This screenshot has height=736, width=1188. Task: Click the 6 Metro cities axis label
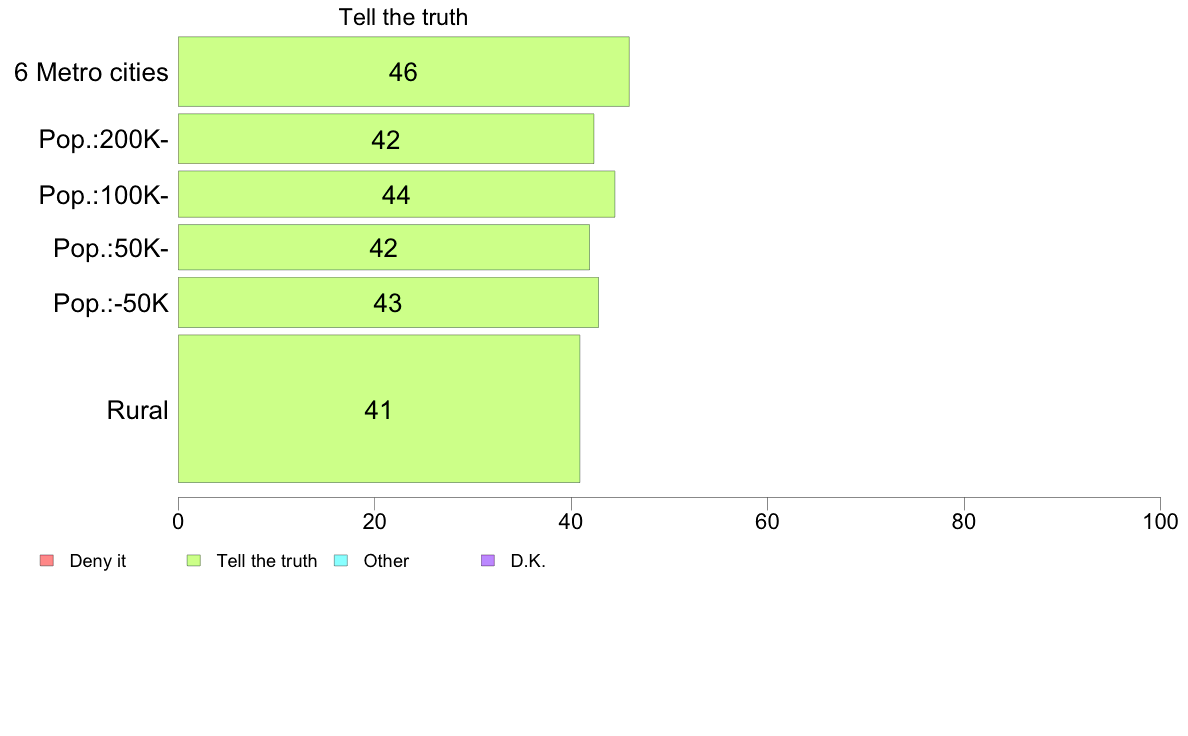[91, 72]
